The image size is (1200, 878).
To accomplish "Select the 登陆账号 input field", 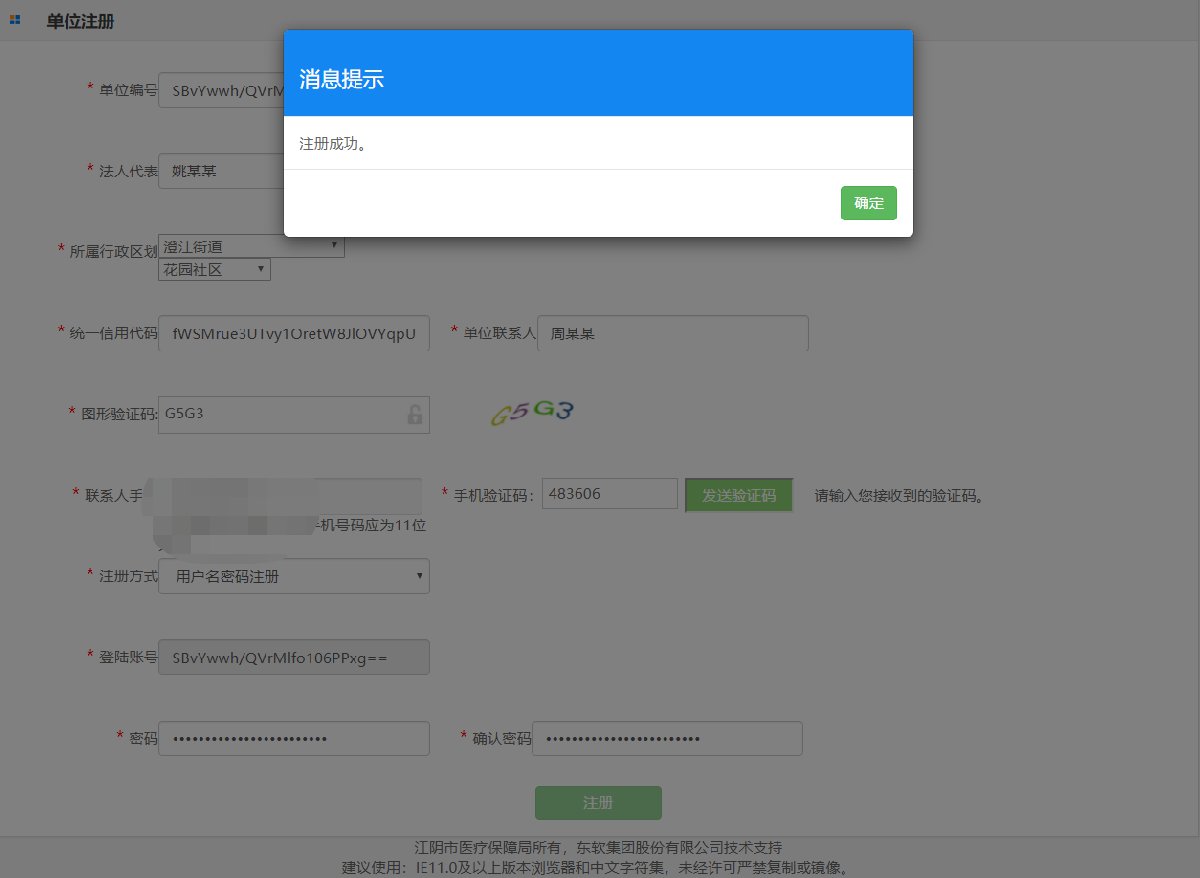I will point(294,658).
